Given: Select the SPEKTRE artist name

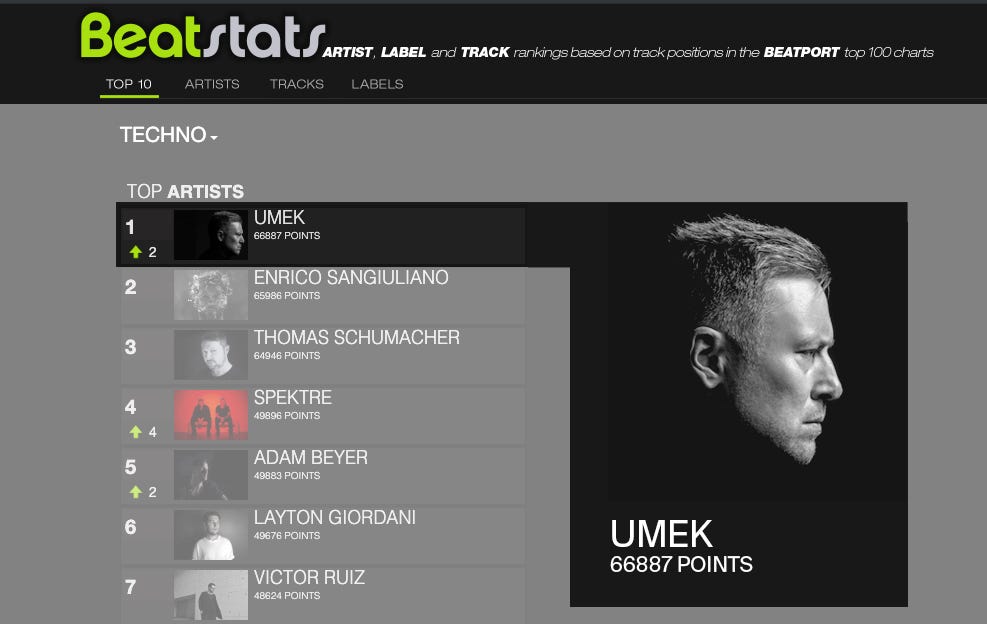Looking at the screenshot, I should tap(293, 397).
